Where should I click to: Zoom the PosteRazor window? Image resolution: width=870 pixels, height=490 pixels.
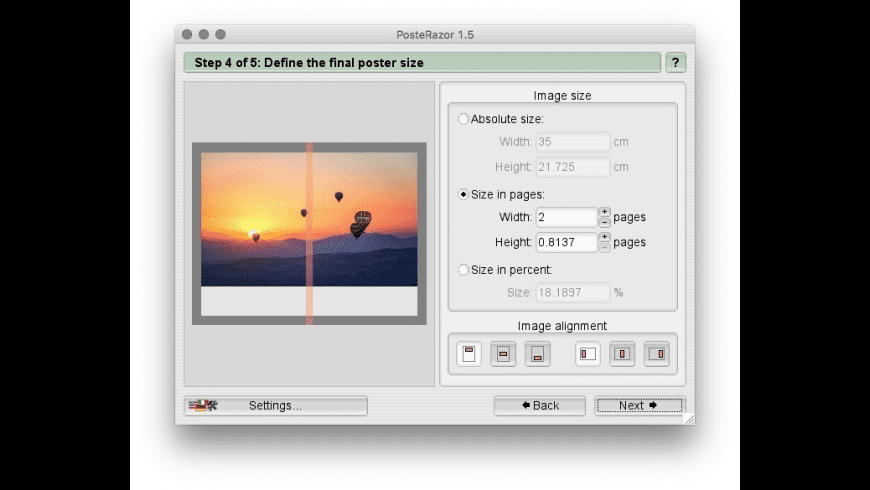tap(220, 34)
